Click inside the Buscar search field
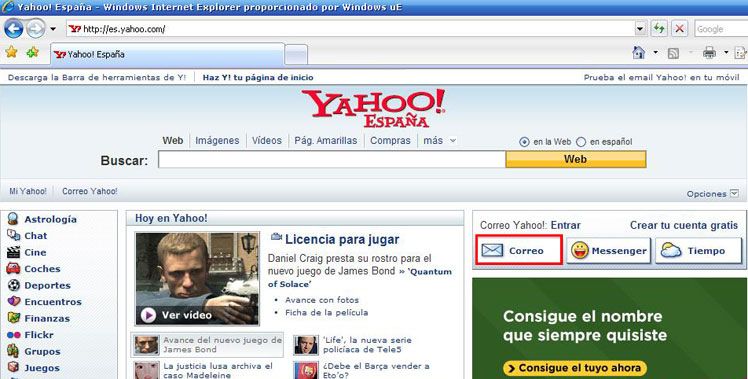 click(x=332, y=159)
